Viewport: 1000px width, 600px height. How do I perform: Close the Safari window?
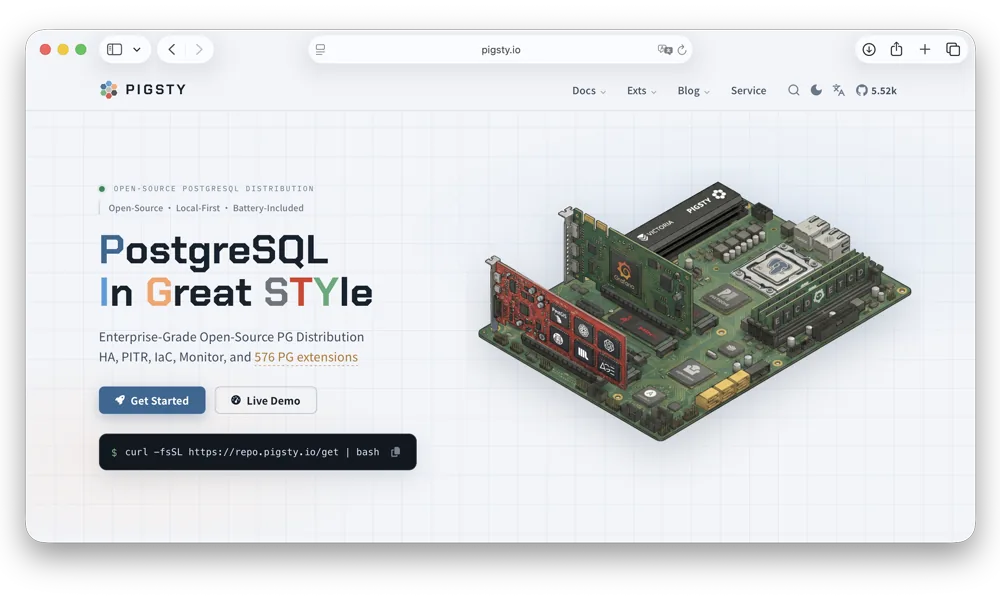pos(45,49)
